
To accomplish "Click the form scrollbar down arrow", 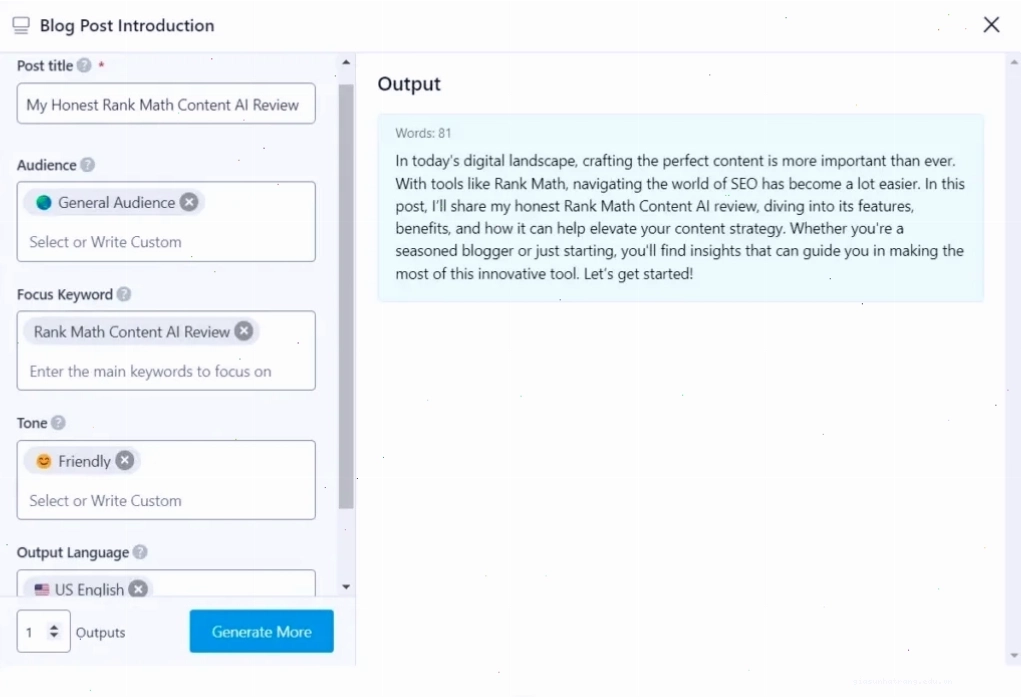I will [x=346, y=587].
